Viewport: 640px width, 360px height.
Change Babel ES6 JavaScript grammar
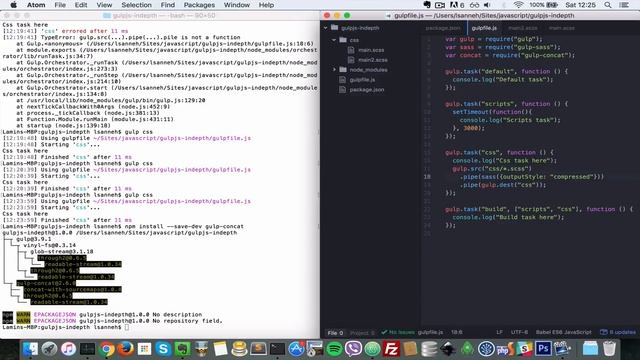(x=563, y=332)
